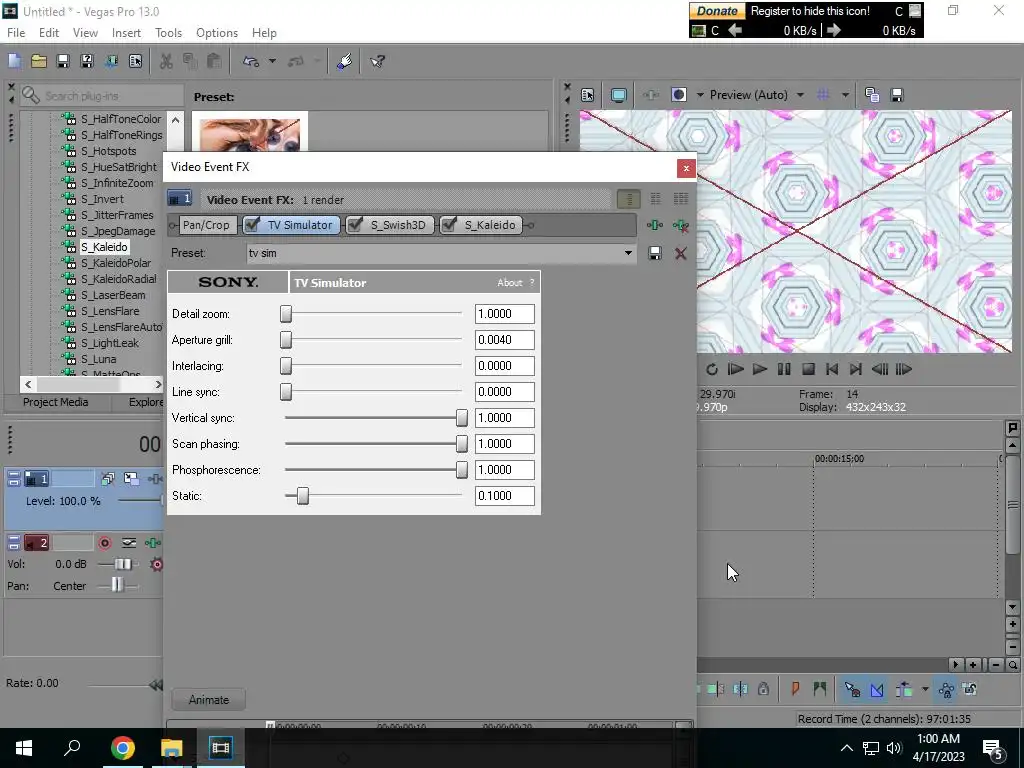This screenshot has height=768, width=1024.
Task: Open the Help menu
Action: tap(264, 33)
